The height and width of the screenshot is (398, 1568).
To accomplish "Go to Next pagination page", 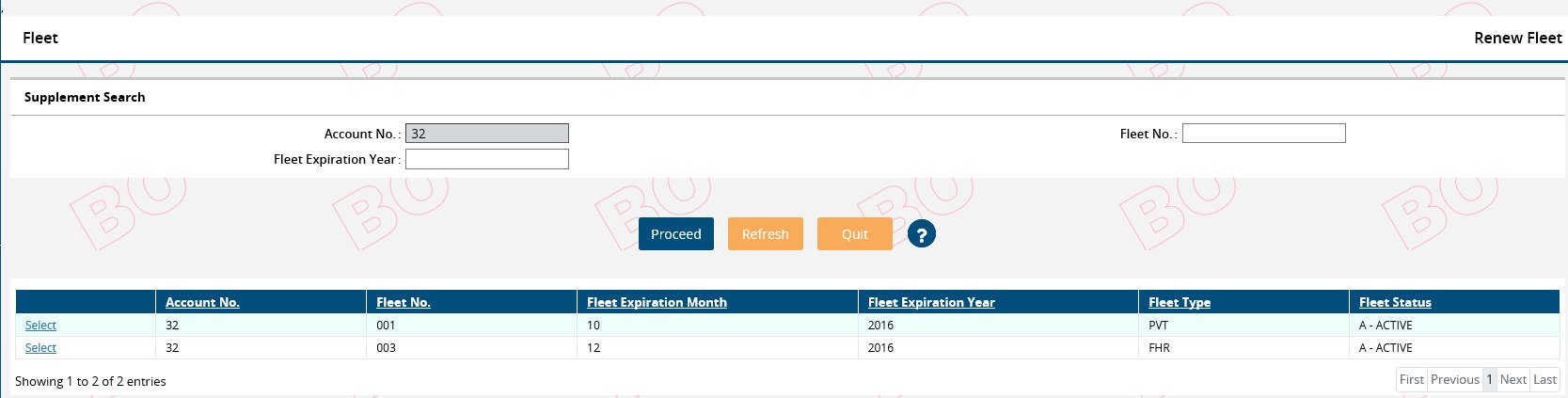I will (1513, 379).
